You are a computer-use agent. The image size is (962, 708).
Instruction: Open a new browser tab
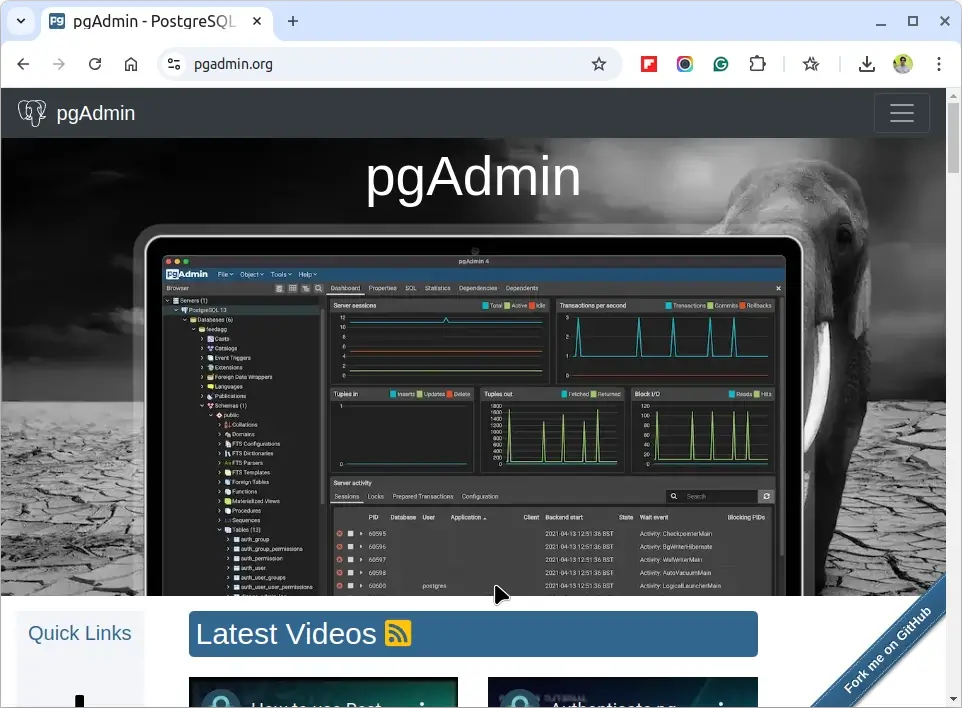click(293, 21)
